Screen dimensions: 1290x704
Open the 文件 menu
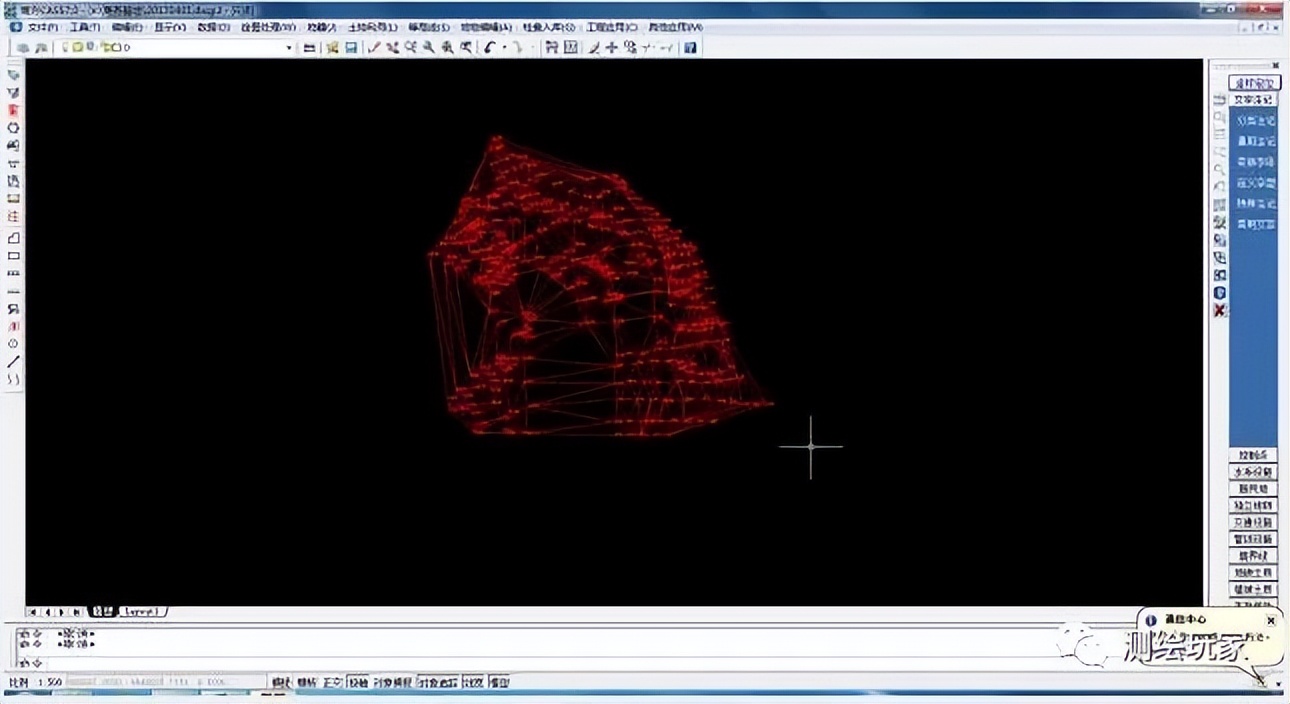click(x=39, y=27)
